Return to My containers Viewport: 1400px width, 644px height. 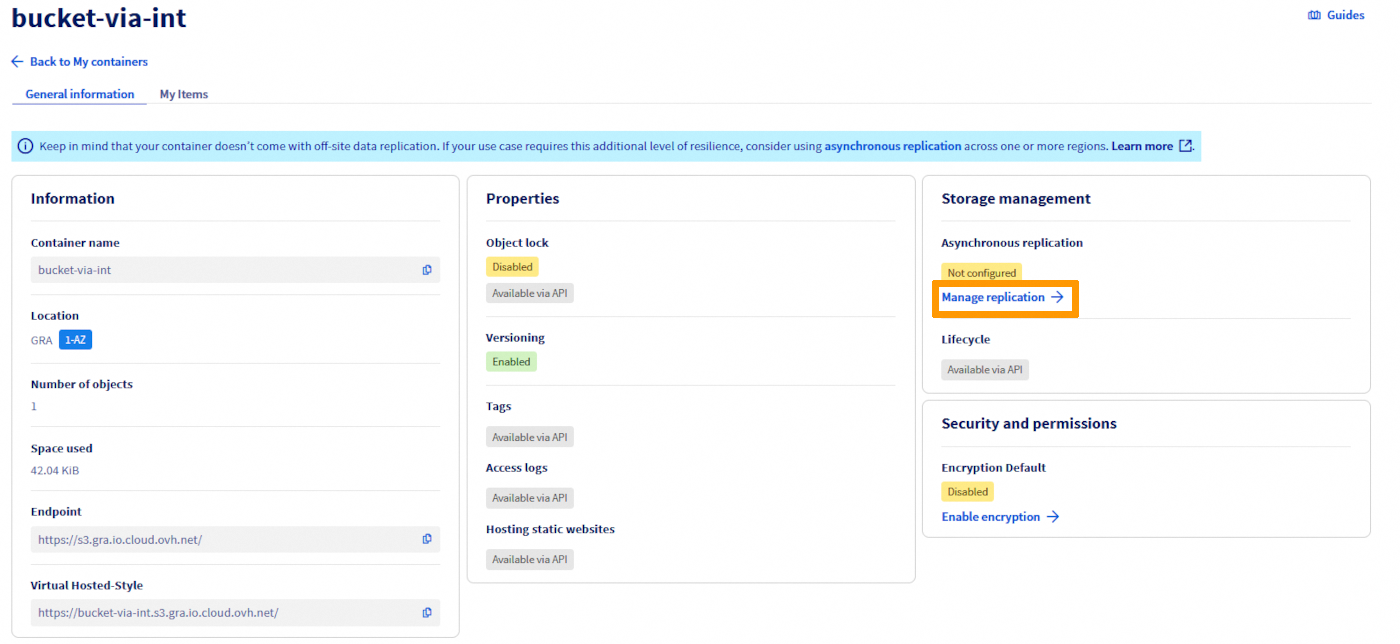[x=88, y=61]
